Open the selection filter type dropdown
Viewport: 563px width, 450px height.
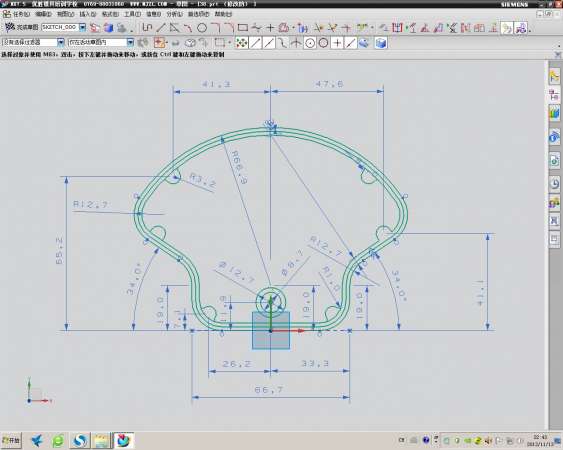61,43
